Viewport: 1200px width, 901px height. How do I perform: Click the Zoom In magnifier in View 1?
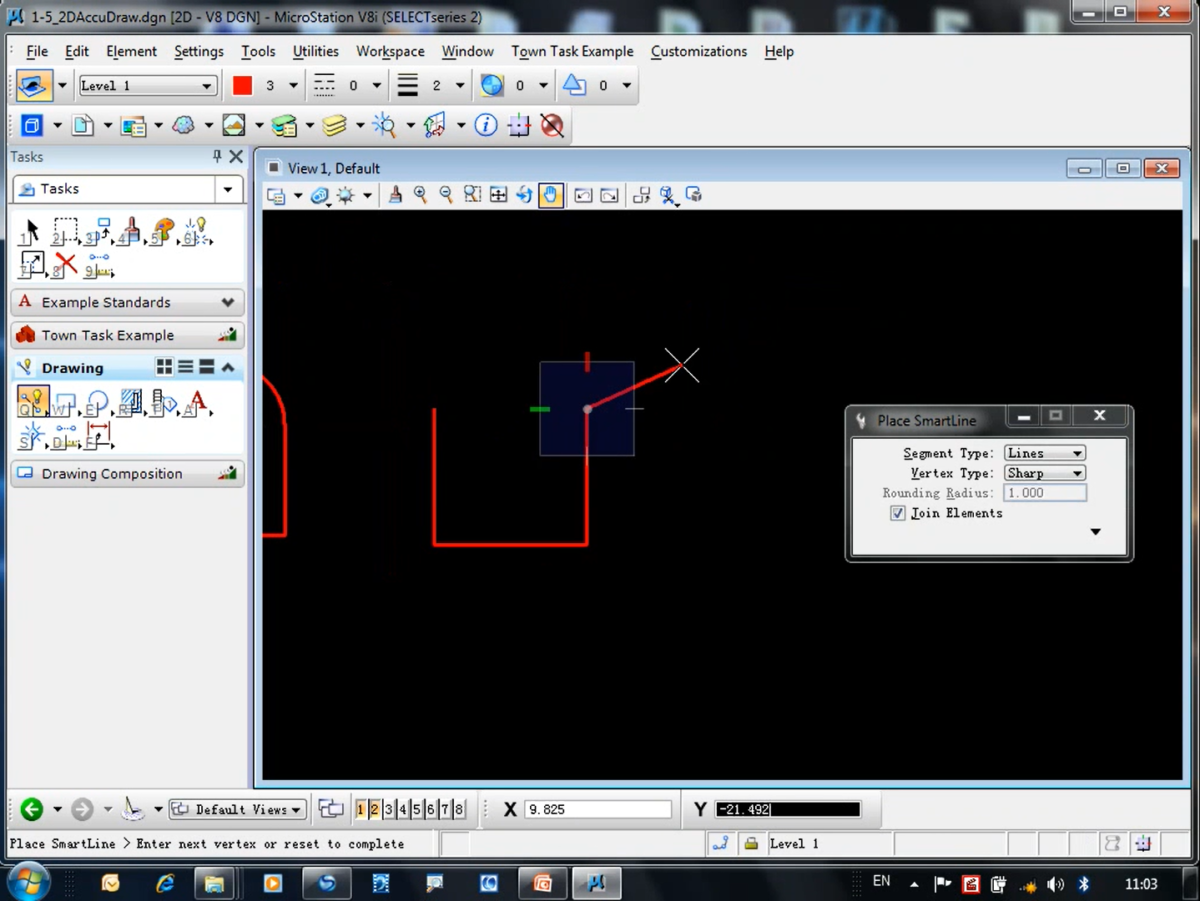(421, 195)
